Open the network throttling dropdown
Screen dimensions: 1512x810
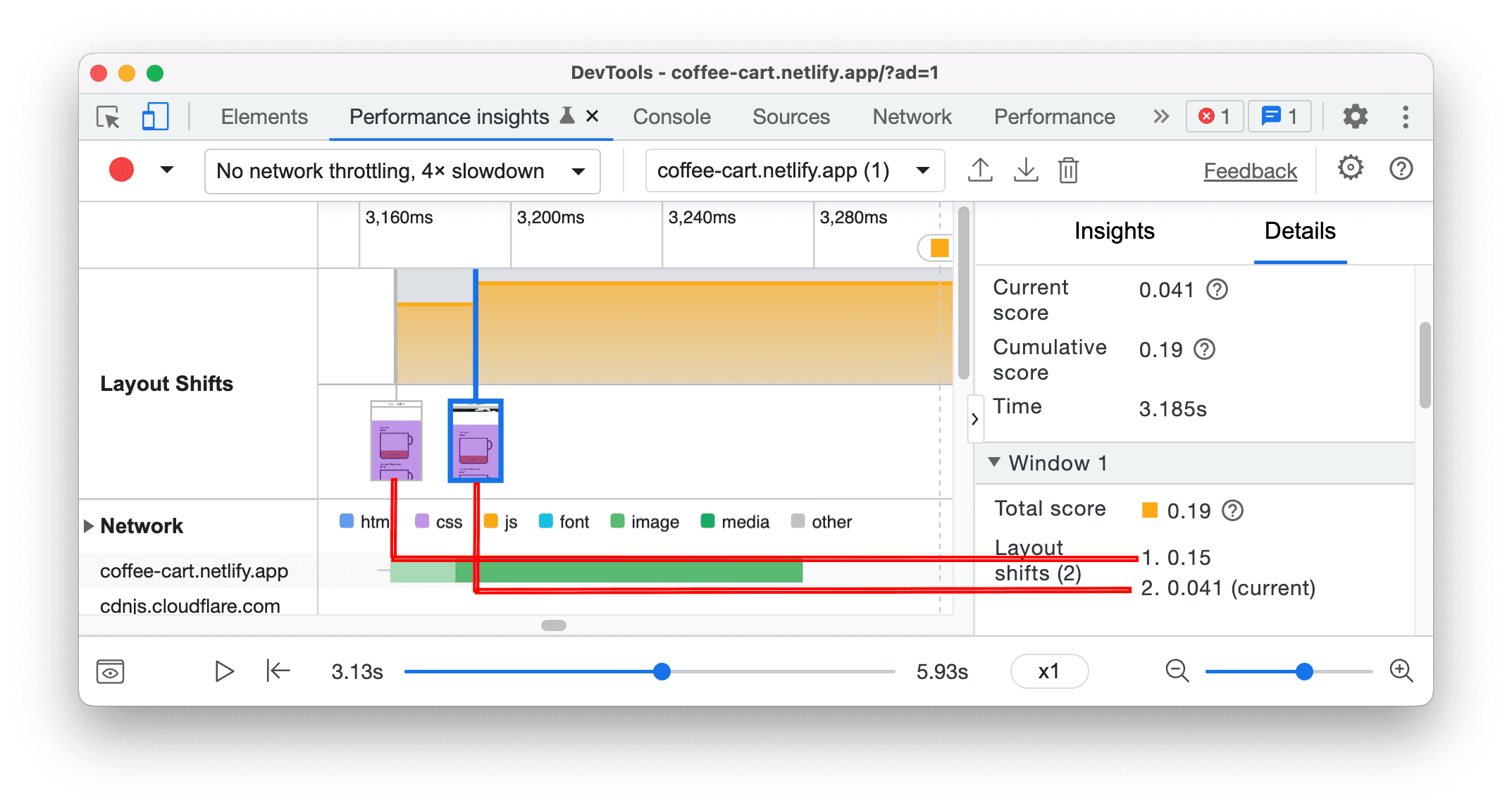click(398, 170)
